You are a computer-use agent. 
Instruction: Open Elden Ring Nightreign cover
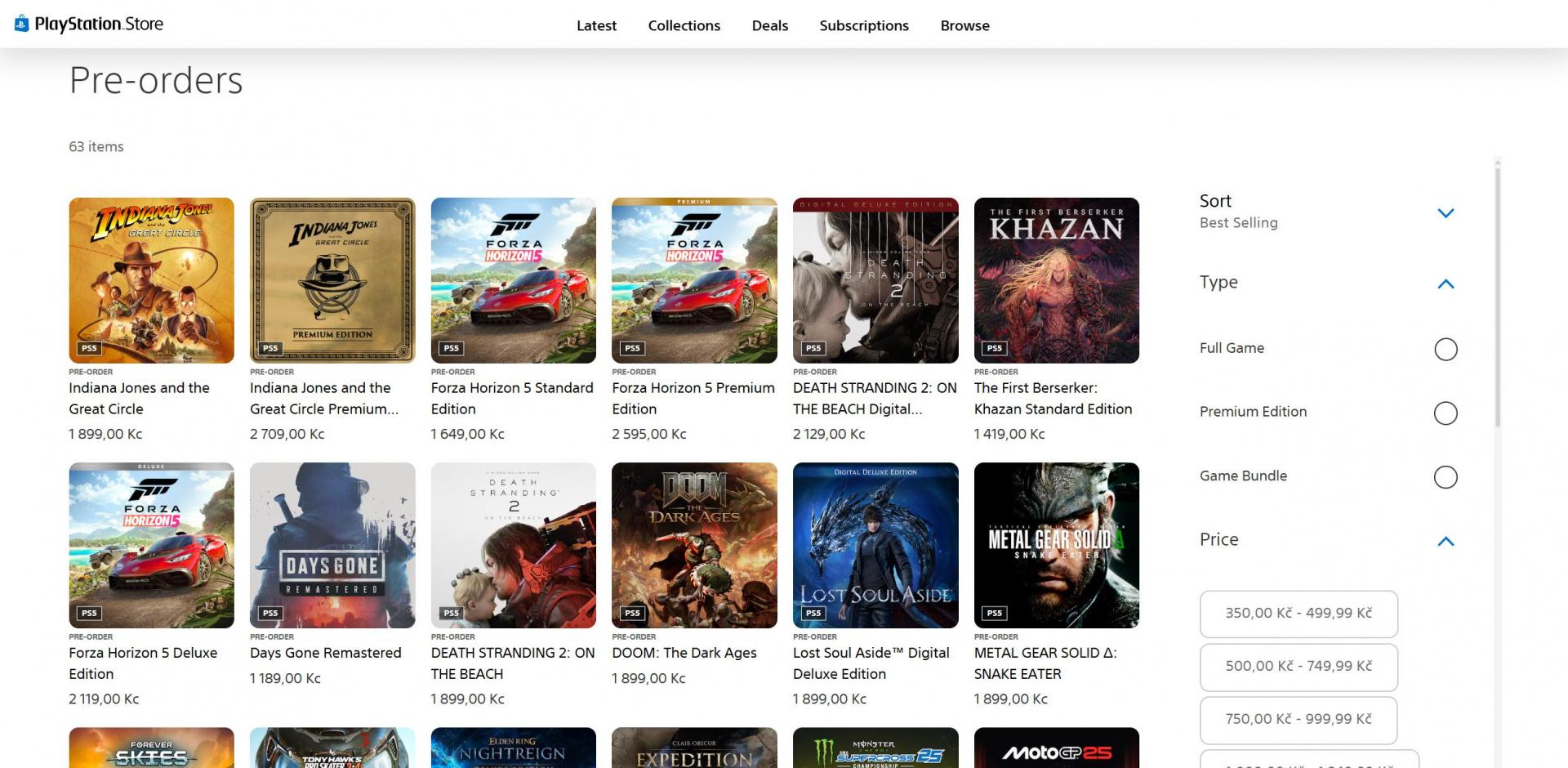click(x=514, y=748)
